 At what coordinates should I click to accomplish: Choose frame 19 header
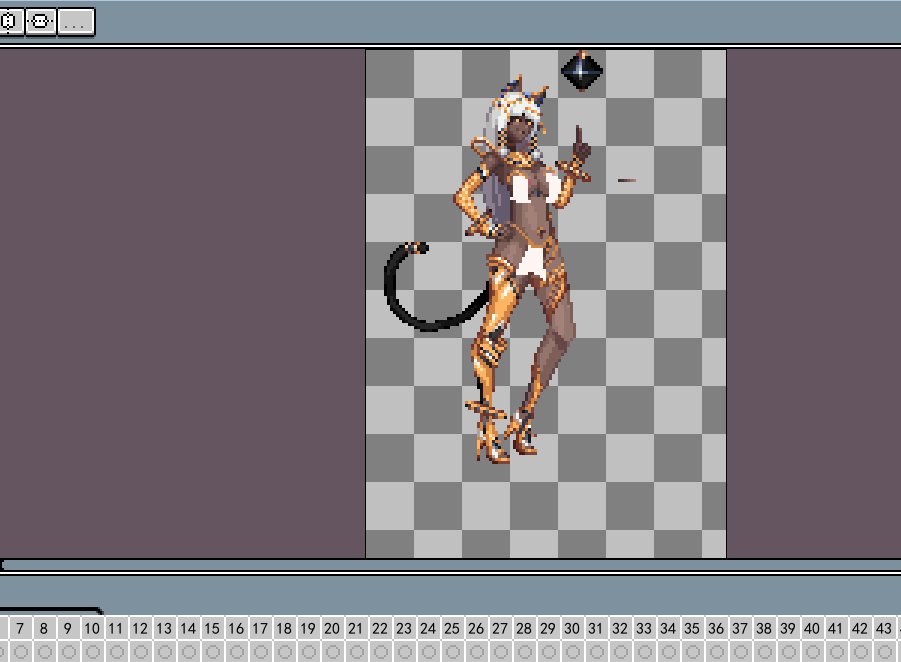308,628
